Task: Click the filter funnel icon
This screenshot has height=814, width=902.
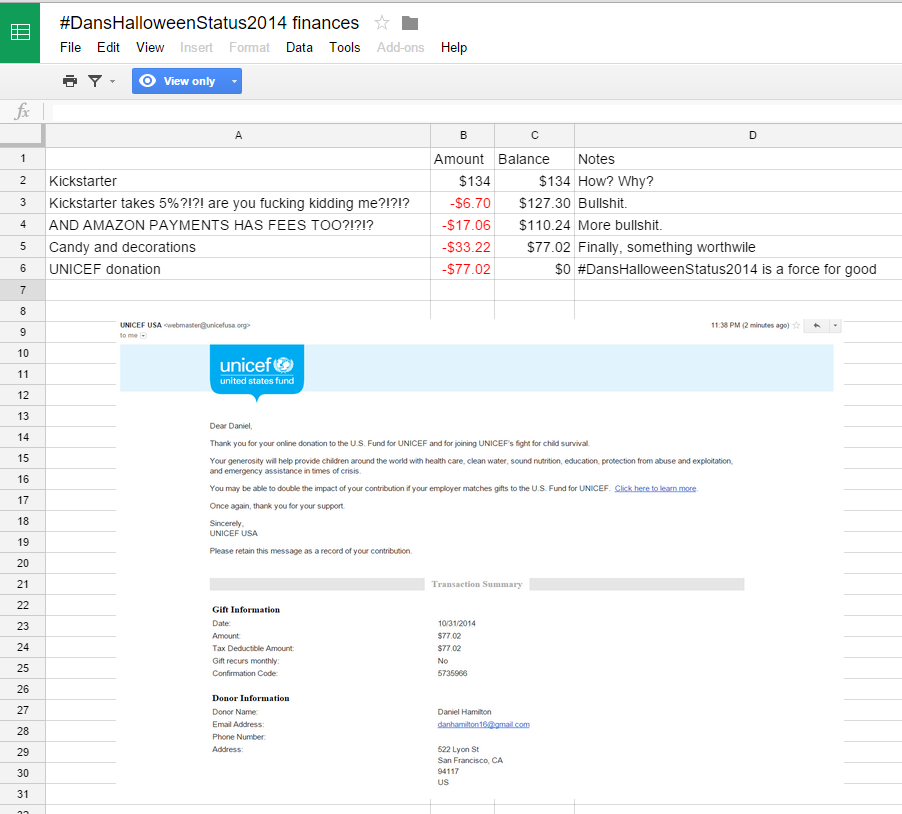Action: coord(95,81)
